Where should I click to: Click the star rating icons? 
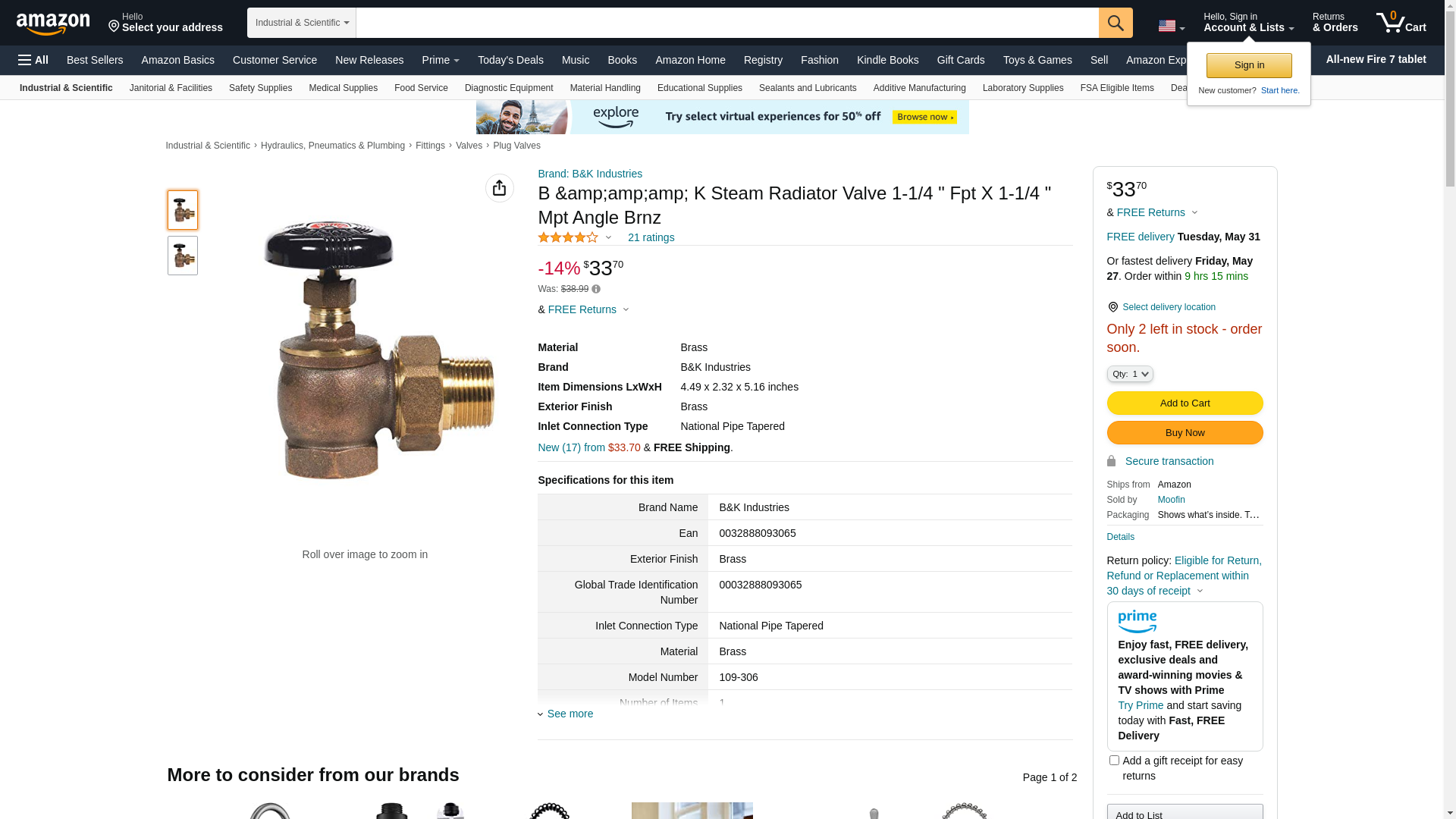[568, 237]
